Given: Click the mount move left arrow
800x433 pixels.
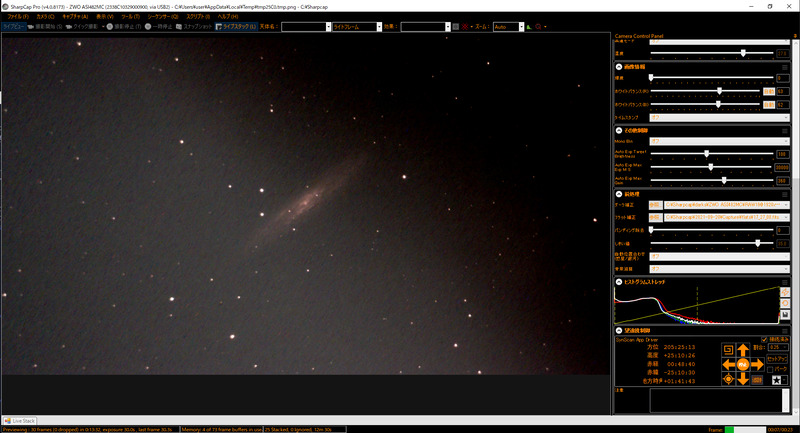Looking at the screenshot, I should [x=729, y=364].
